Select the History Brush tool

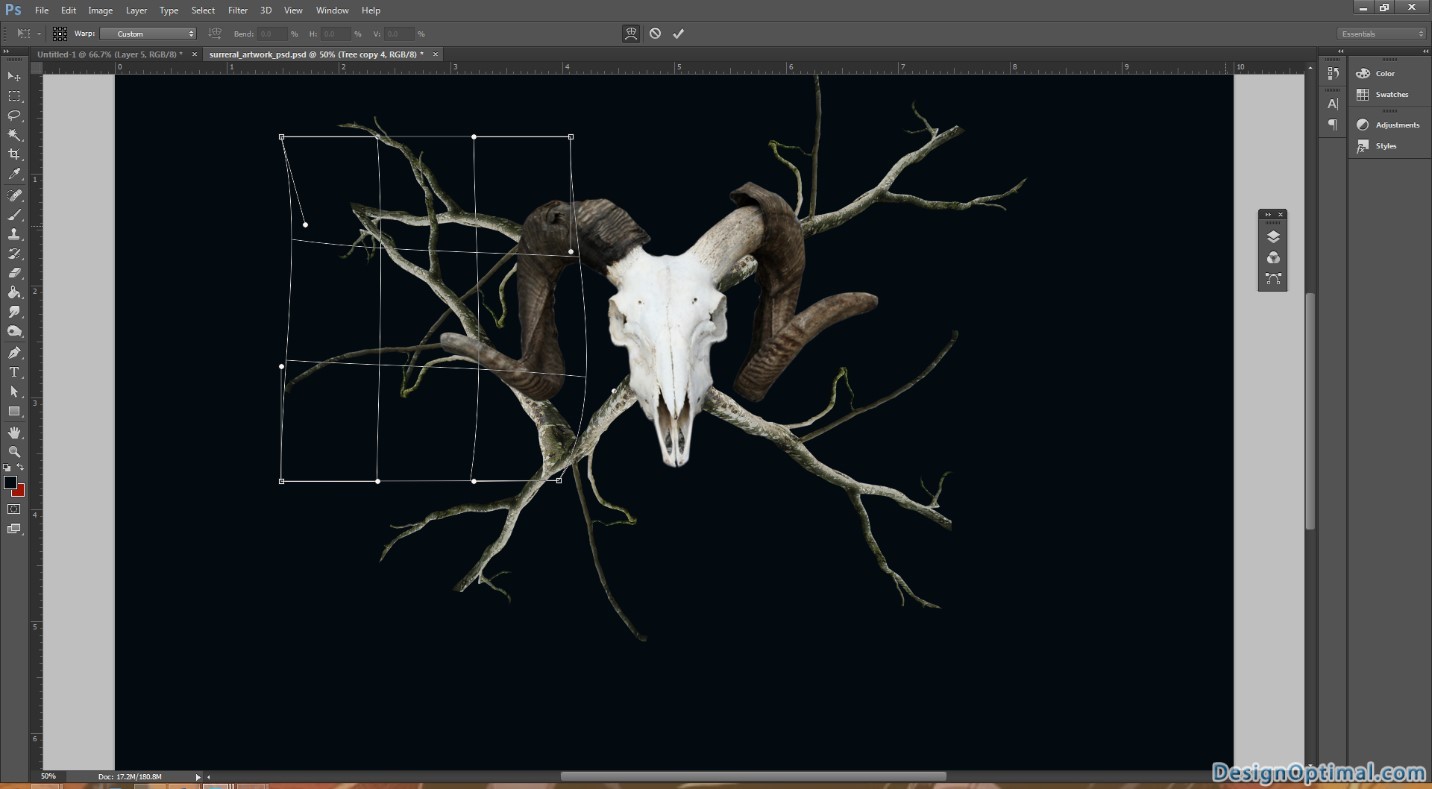coord(14,254)
